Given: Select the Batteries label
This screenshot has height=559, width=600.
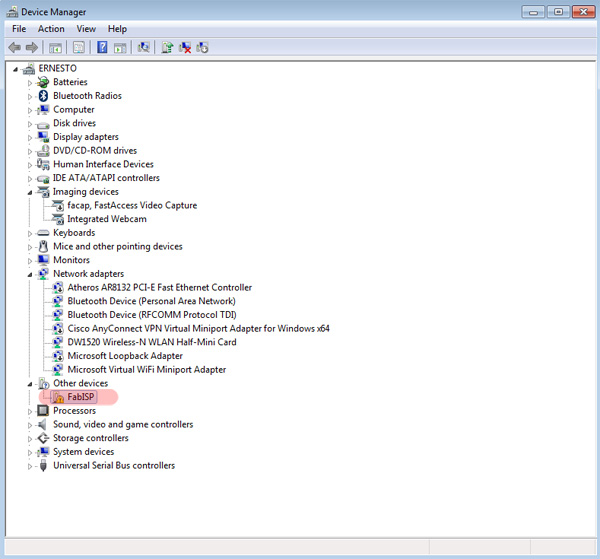Looking at the screenshot, I should pyautogui.click(x=70, y=82).
